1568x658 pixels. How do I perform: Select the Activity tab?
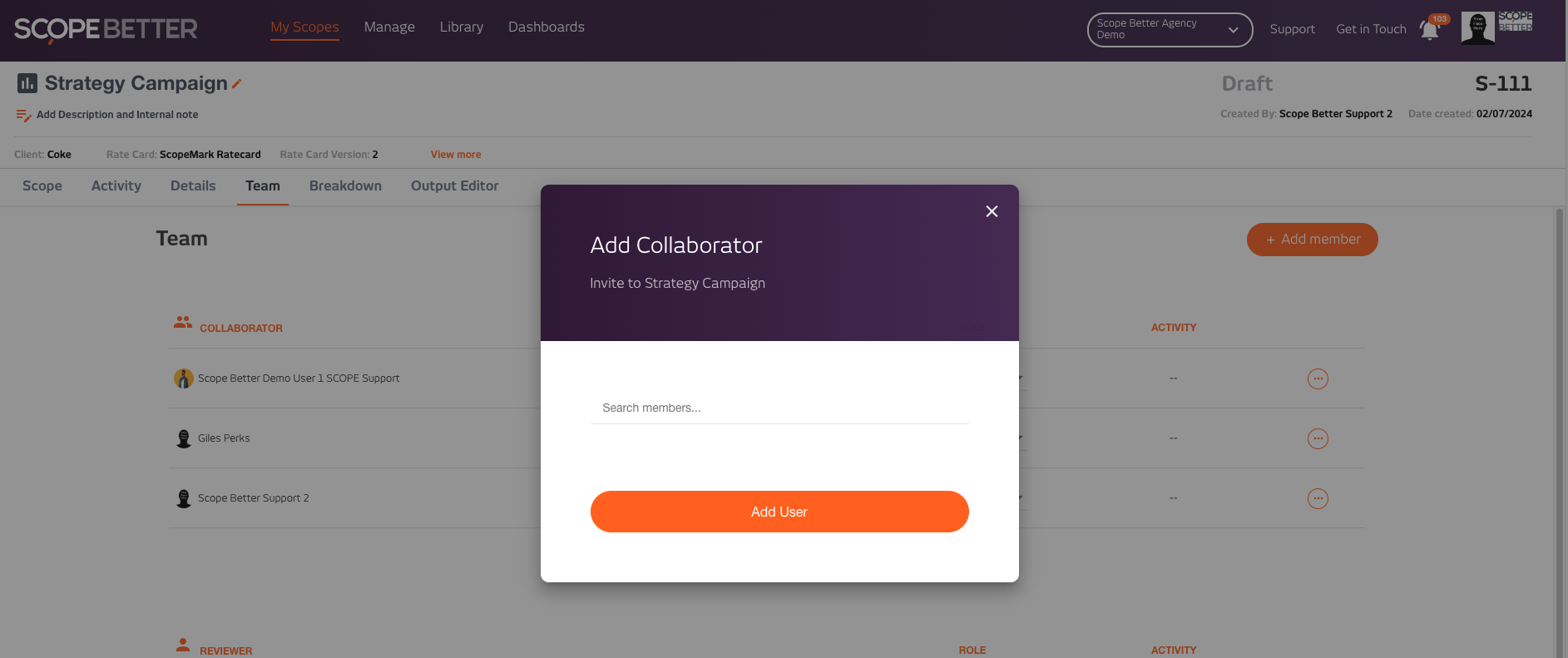point(116,186)
